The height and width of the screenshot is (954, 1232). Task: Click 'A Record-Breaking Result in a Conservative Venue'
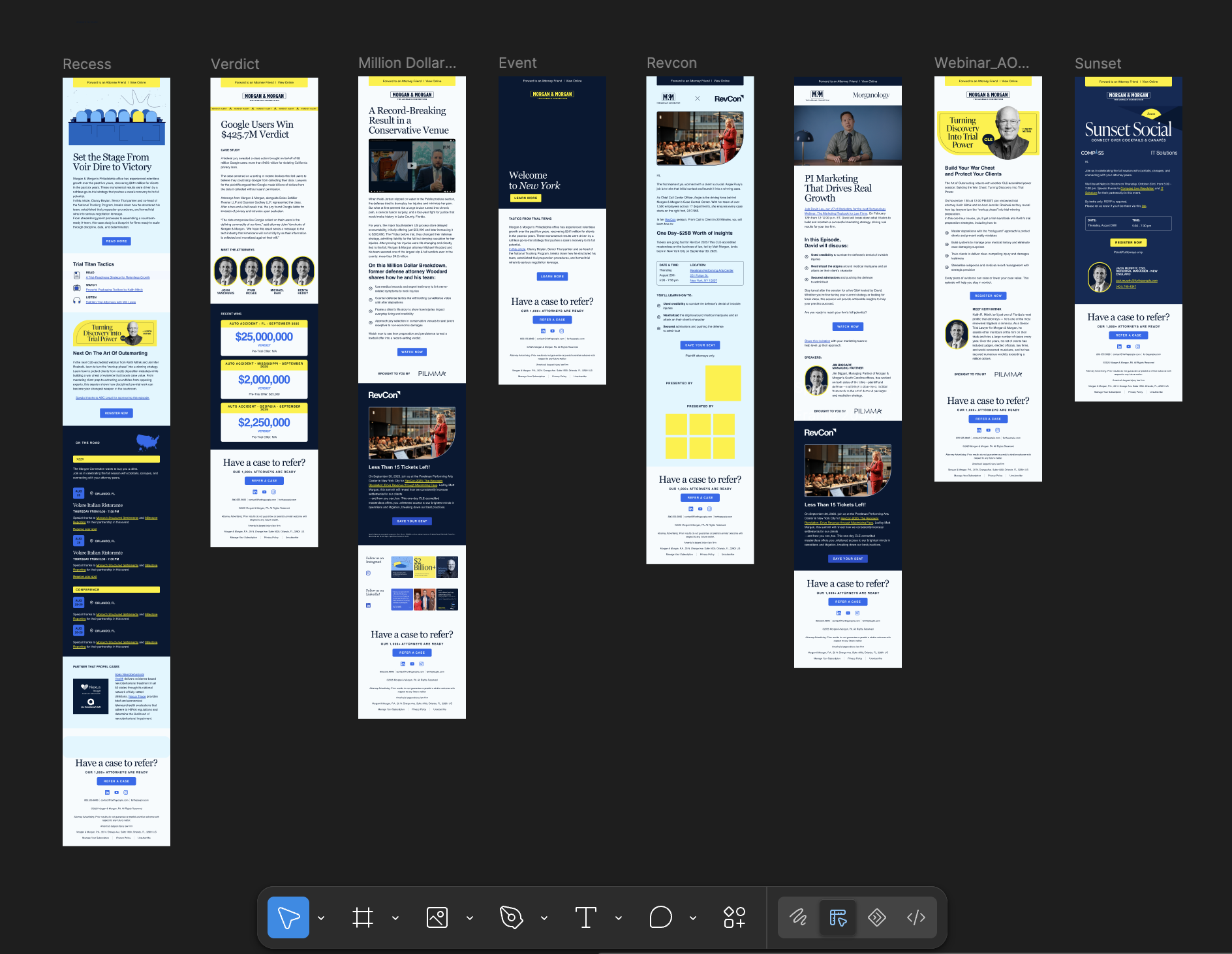tap(408, 121)
